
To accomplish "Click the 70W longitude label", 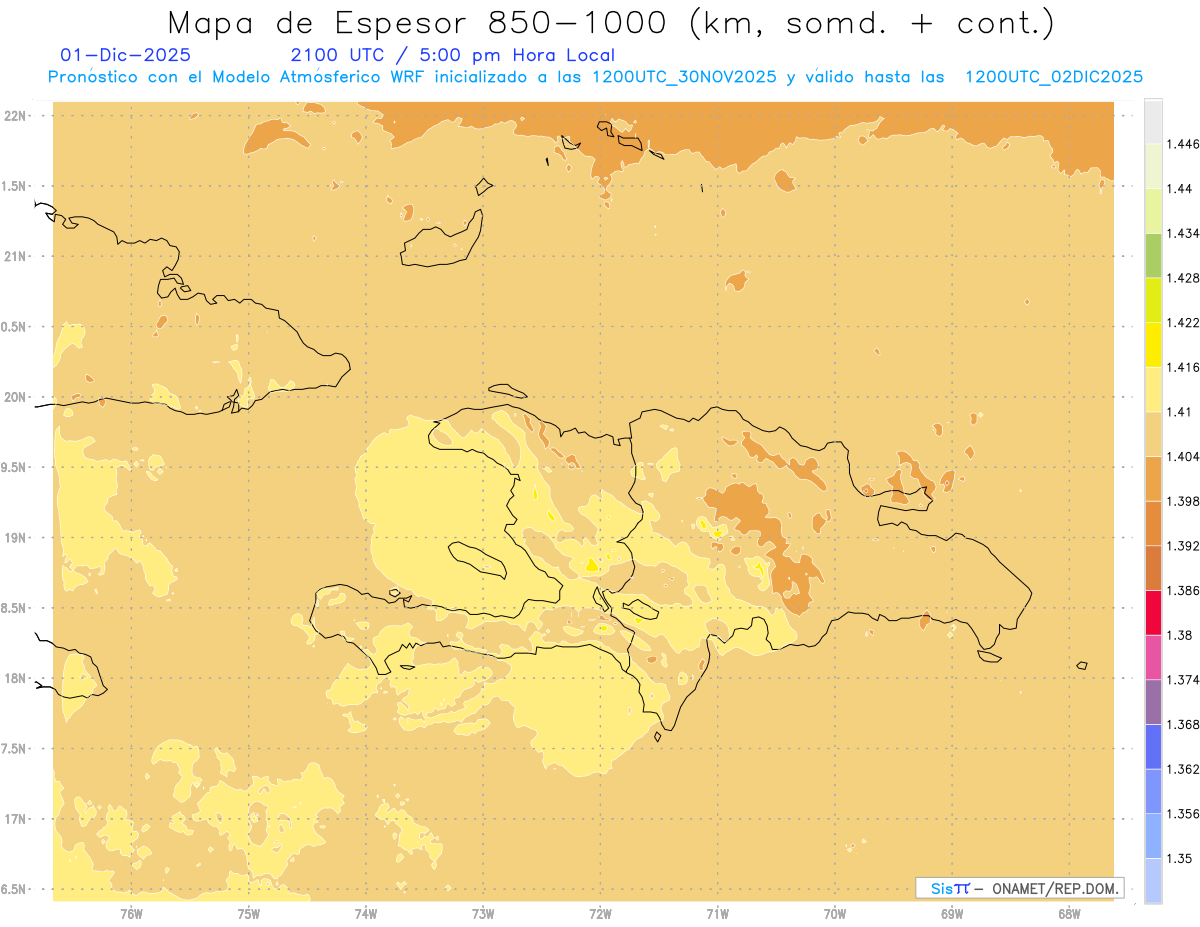I will tap(835, 913).
